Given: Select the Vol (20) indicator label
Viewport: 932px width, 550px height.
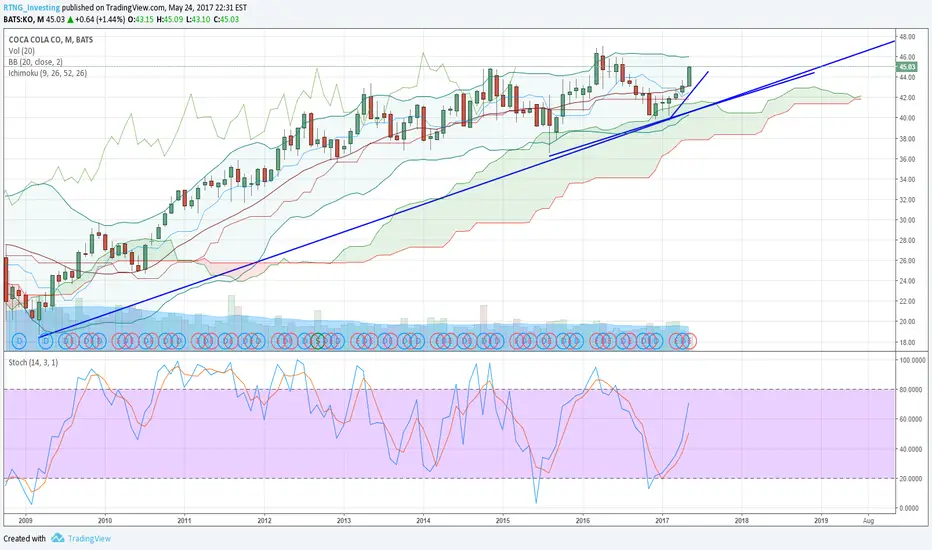Looking at the screenshot, I should (x=21, y=51).
